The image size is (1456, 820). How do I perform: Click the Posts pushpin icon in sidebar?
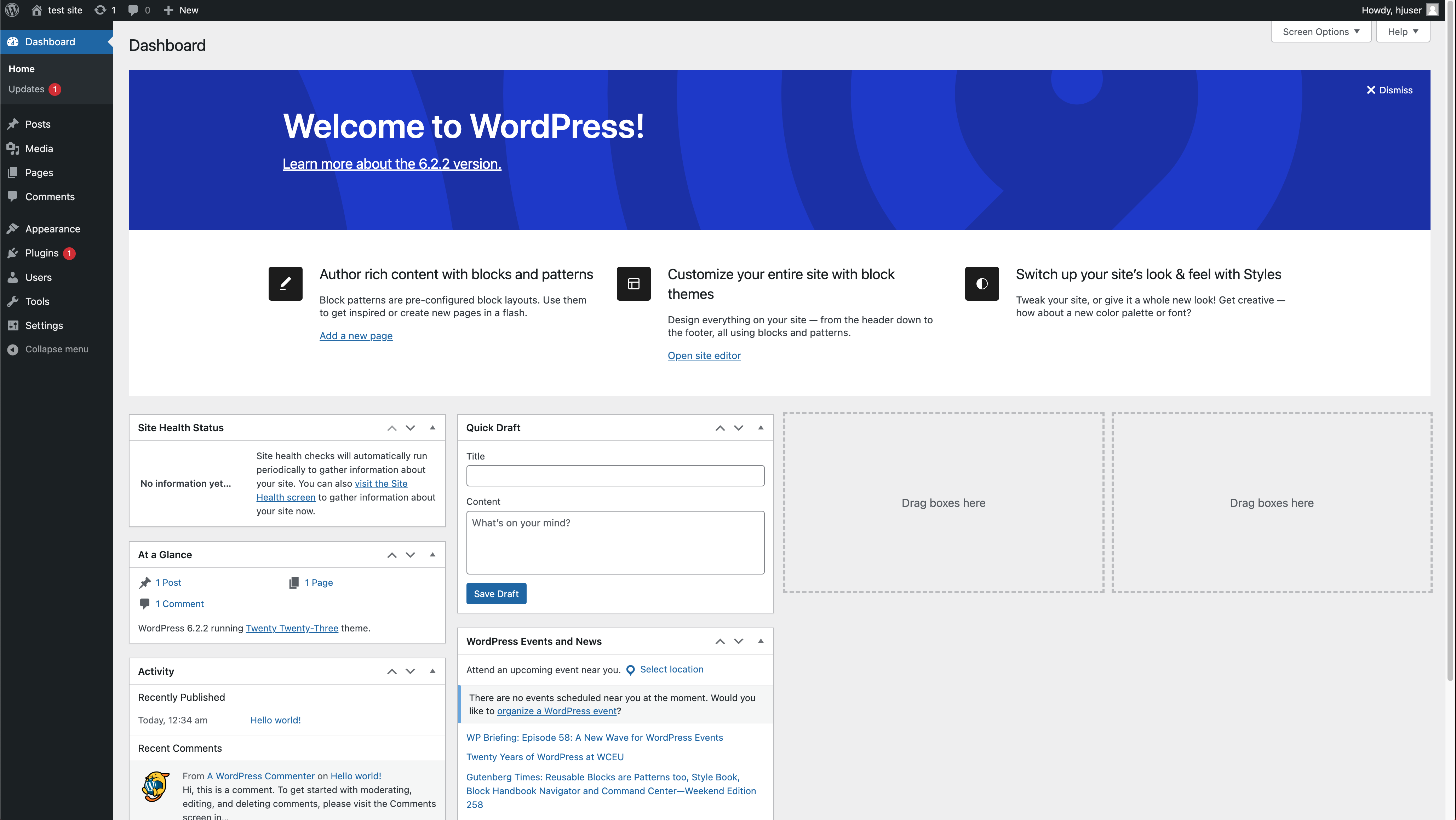(13, 124)
